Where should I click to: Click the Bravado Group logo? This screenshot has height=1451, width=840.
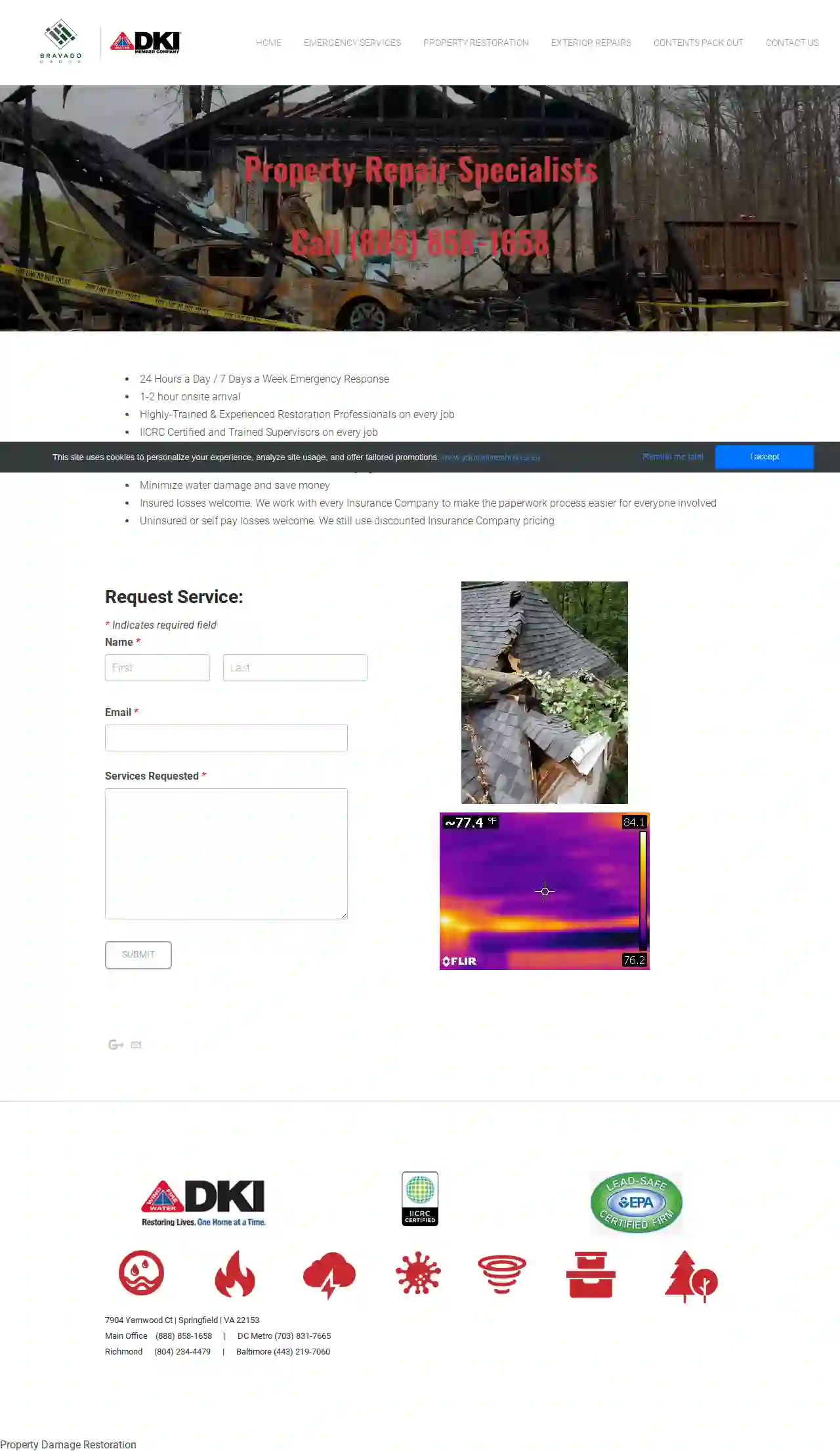point(61,42)
